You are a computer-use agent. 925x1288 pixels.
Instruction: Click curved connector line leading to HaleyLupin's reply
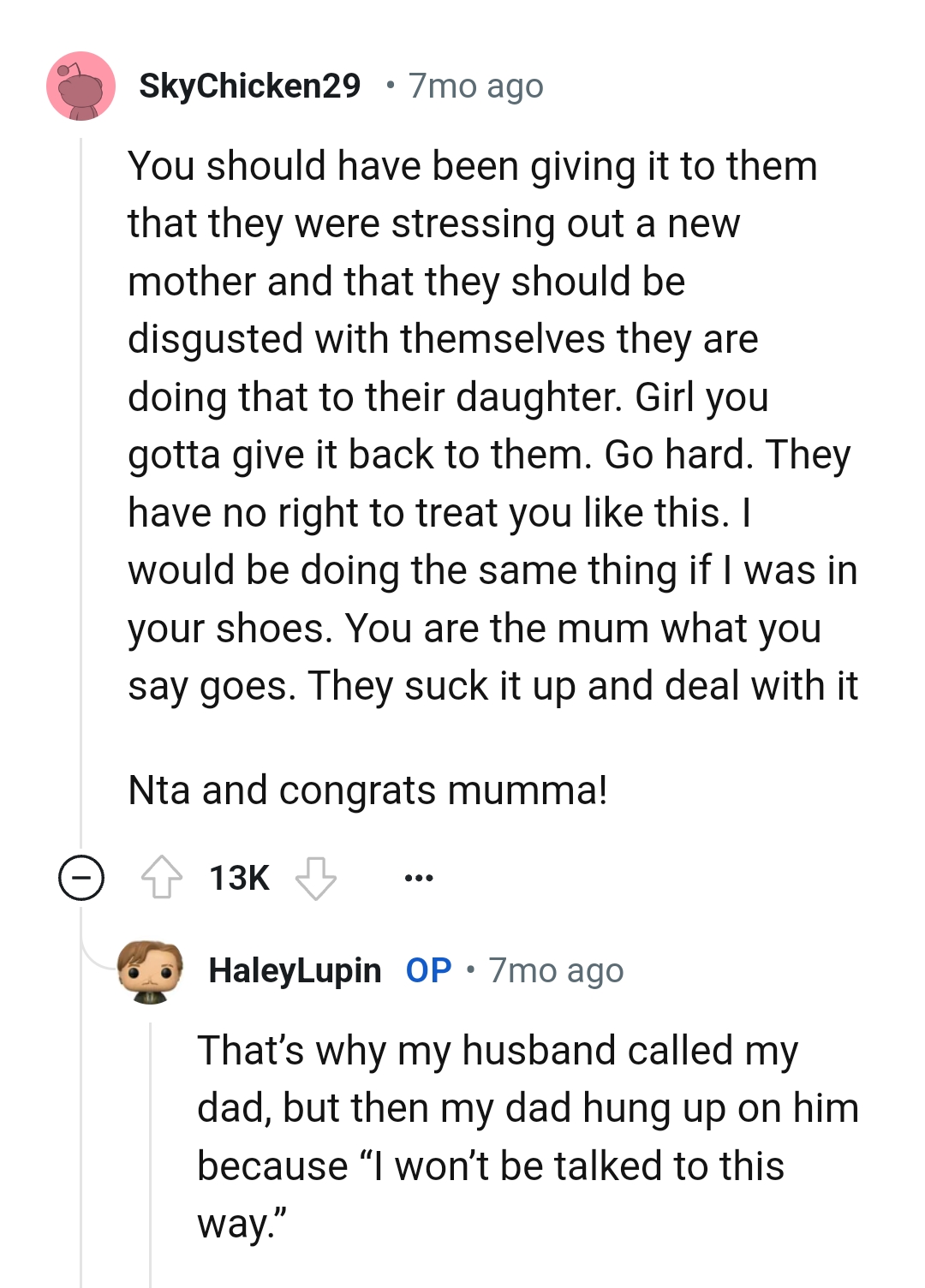tap(94, 955)
